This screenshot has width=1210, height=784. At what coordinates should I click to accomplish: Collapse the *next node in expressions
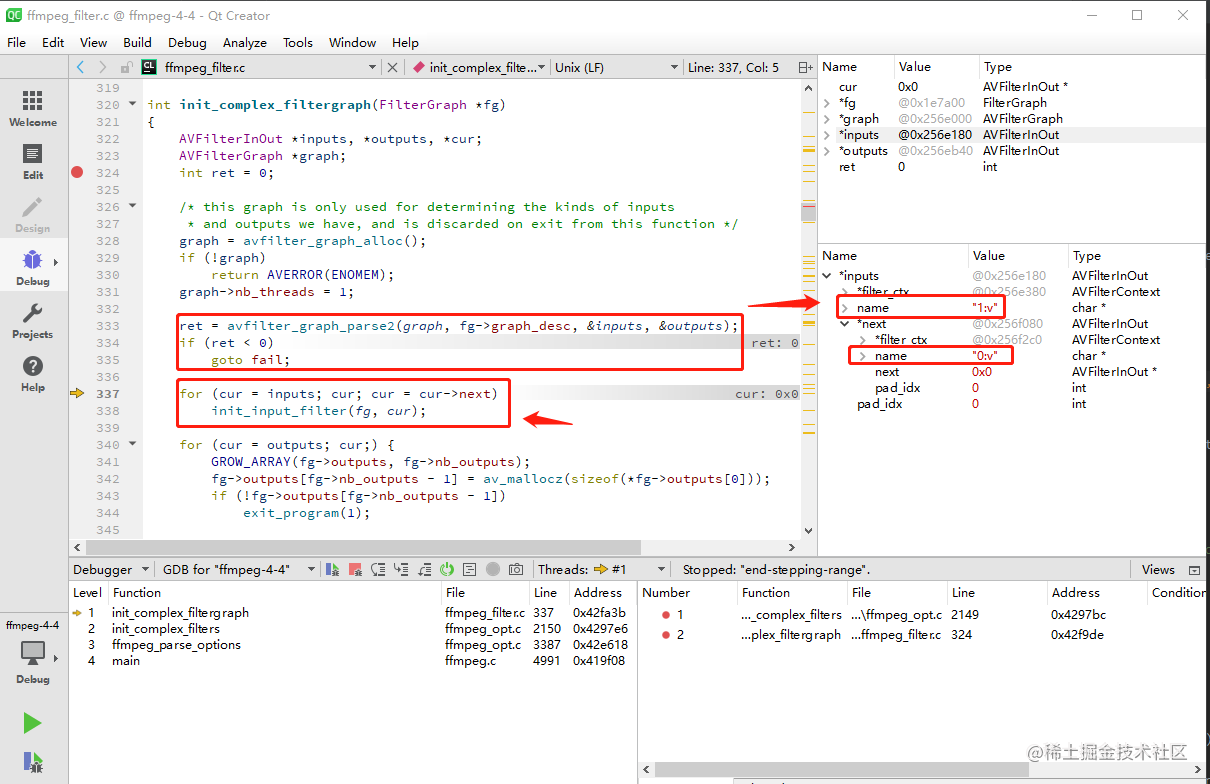click(845, 324)
